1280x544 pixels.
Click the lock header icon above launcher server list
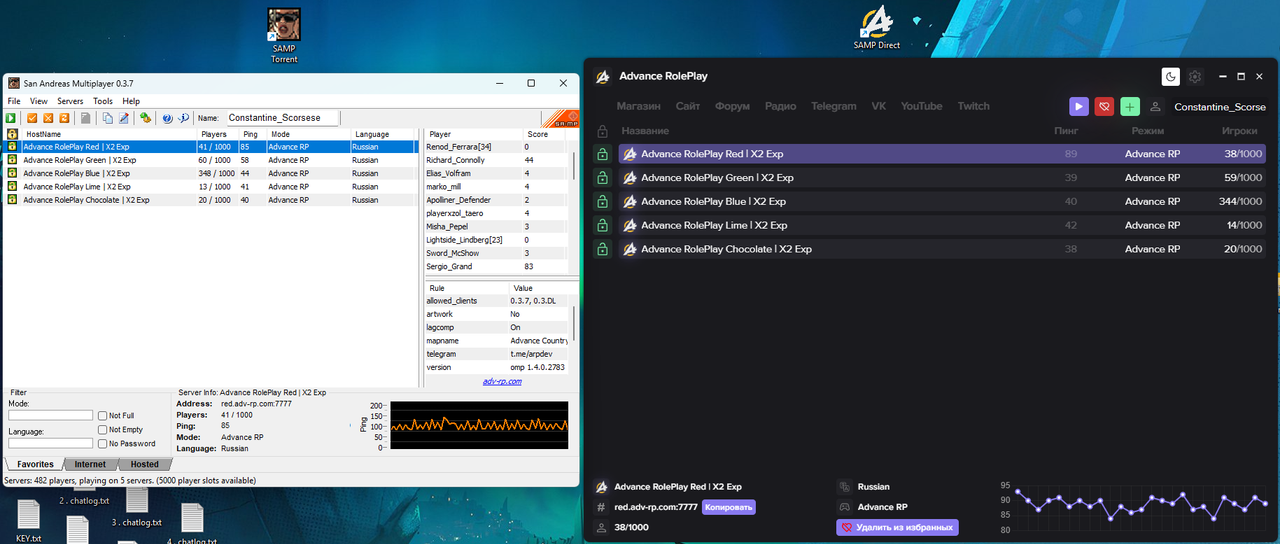tap(602, 131)
